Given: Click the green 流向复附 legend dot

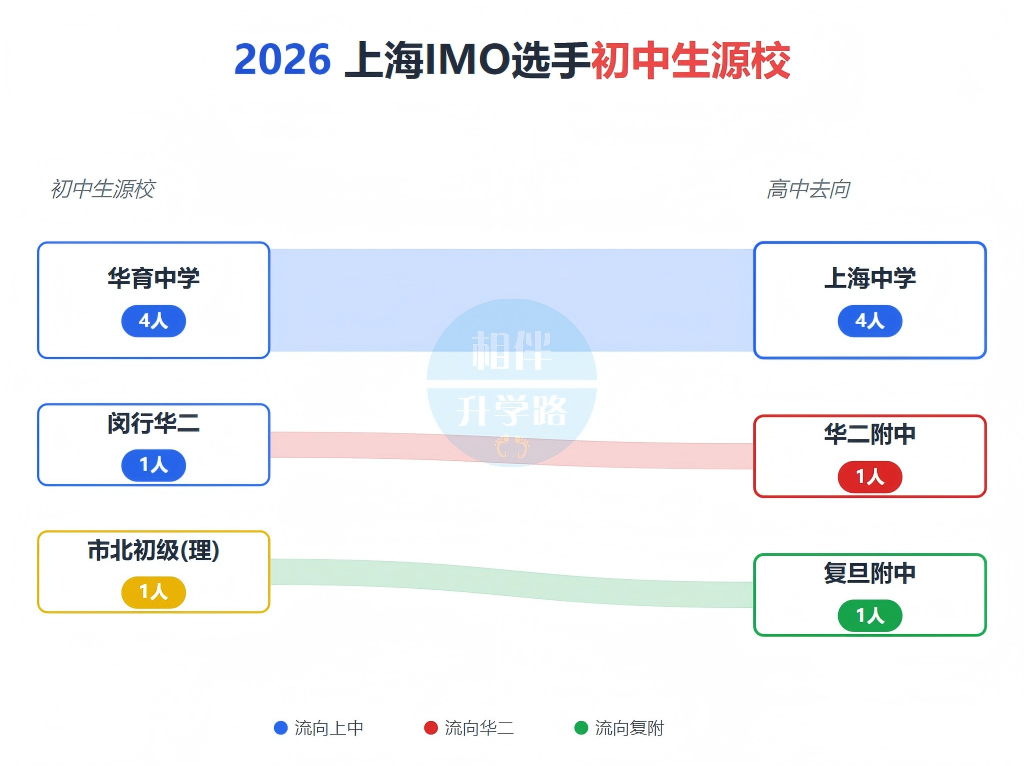Looking at the screenshot, I should click(581, 728).
